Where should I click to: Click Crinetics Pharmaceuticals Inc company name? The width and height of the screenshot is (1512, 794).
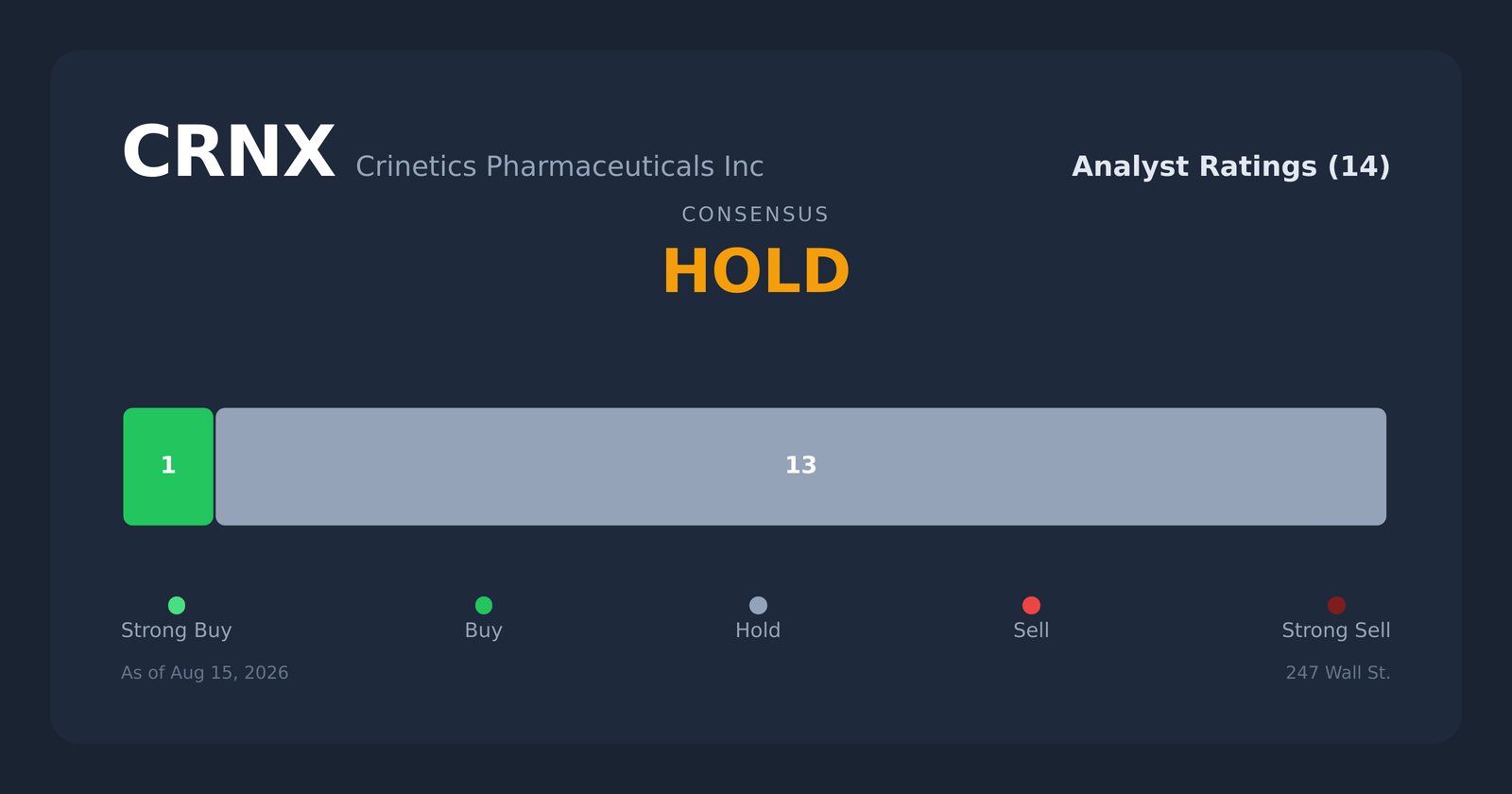559,167
